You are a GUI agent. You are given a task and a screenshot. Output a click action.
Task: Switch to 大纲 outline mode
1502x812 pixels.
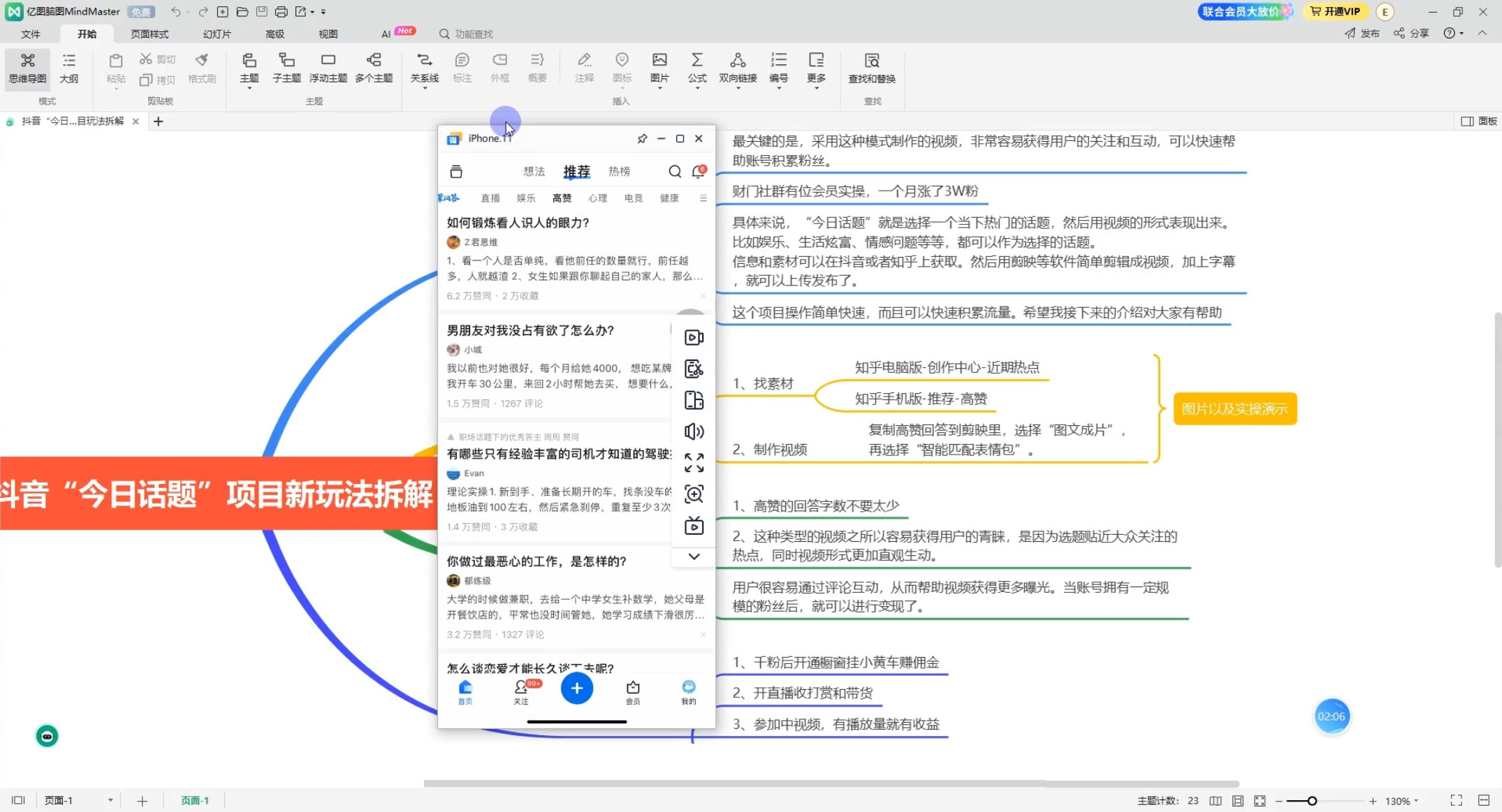click(69, 68)
